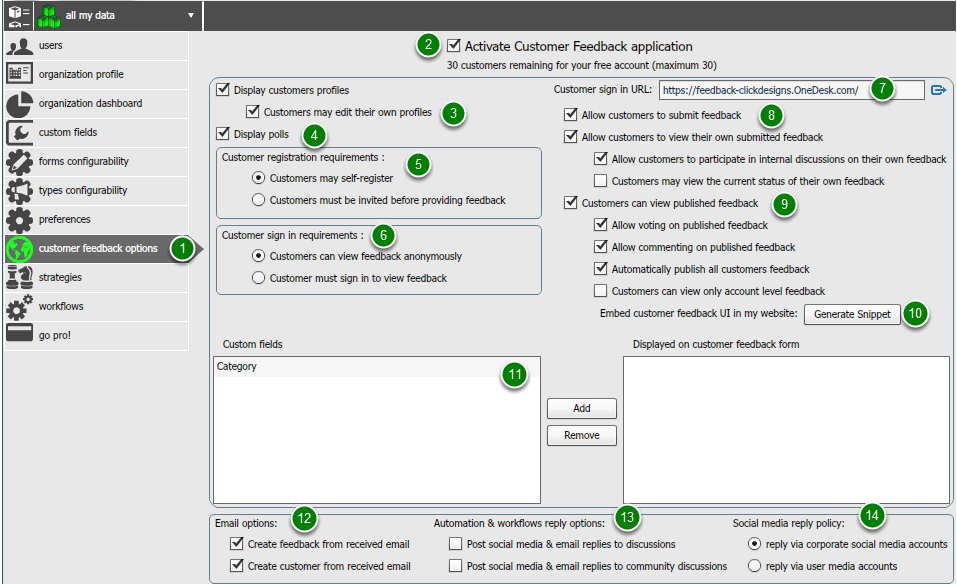Click the workflows gears icon
The width and height of the screenshot is (957, 585).
click(19, 307)
